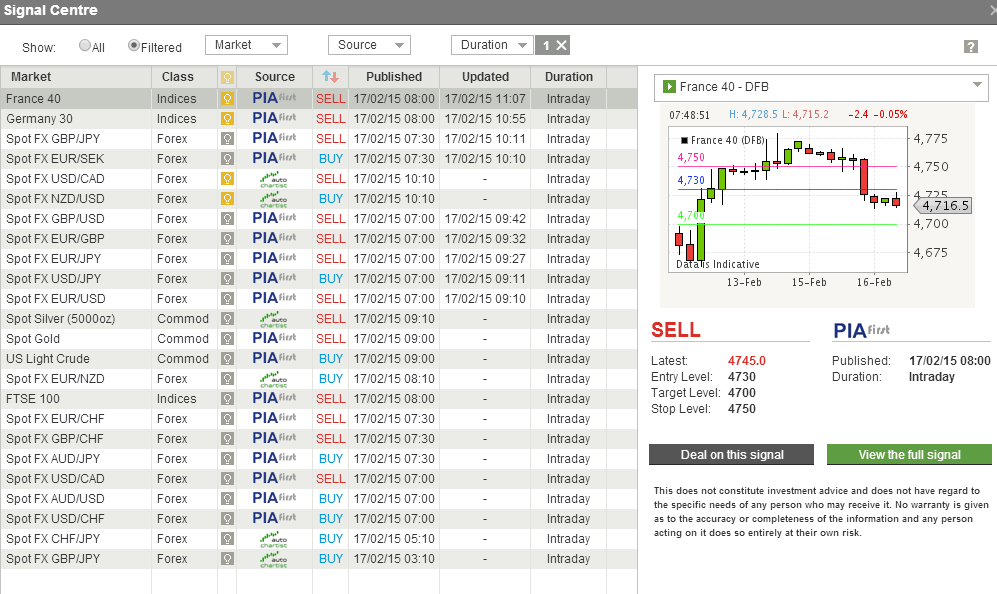Viewport: 997px width, 594px height.
Task: Click the lightbulb icon in Spot Gold row
Action: click(x=227, y=339)
